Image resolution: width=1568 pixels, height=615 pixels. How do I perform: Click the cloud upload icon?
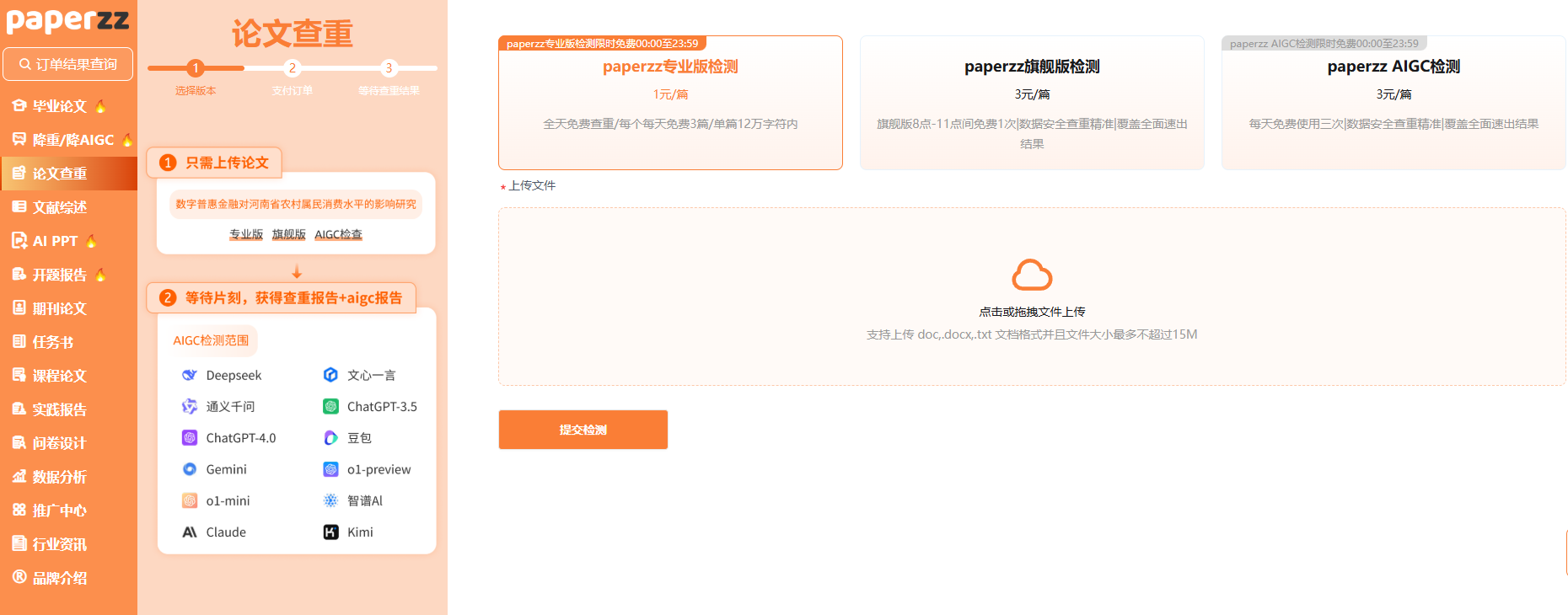tap(1032, 275)
